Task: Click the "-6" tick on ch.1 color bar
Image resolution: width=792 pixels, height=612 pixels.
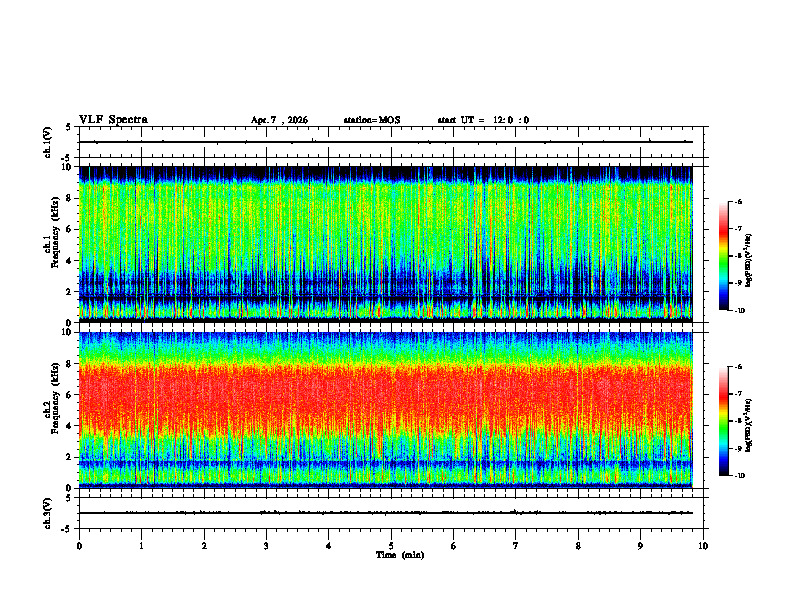Action: (x=739, y=201)
